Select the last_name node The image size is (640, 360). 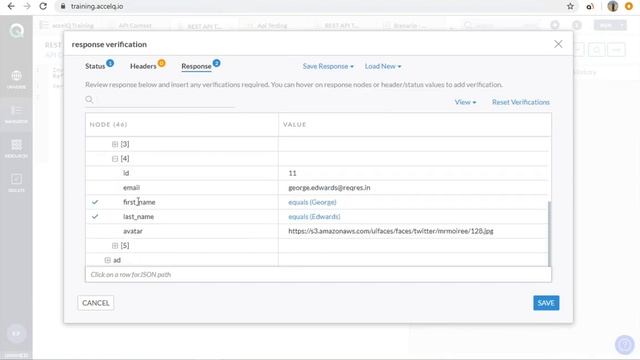point(138,217)
